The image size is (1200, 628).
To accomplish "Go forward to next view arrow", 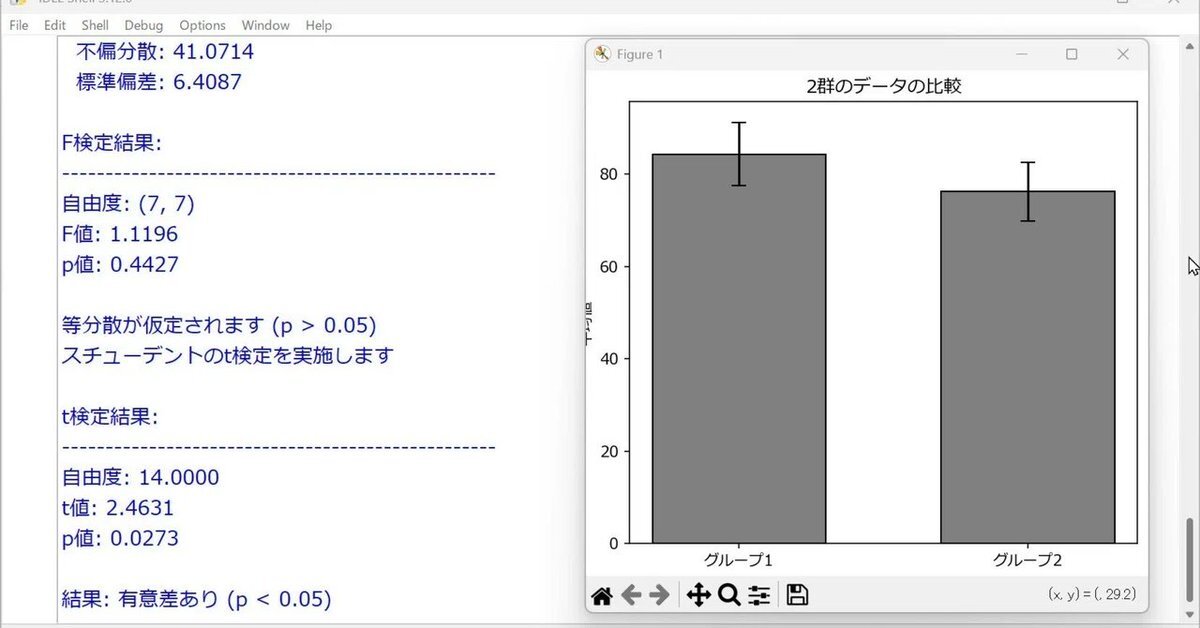I will tap(659, 596).
